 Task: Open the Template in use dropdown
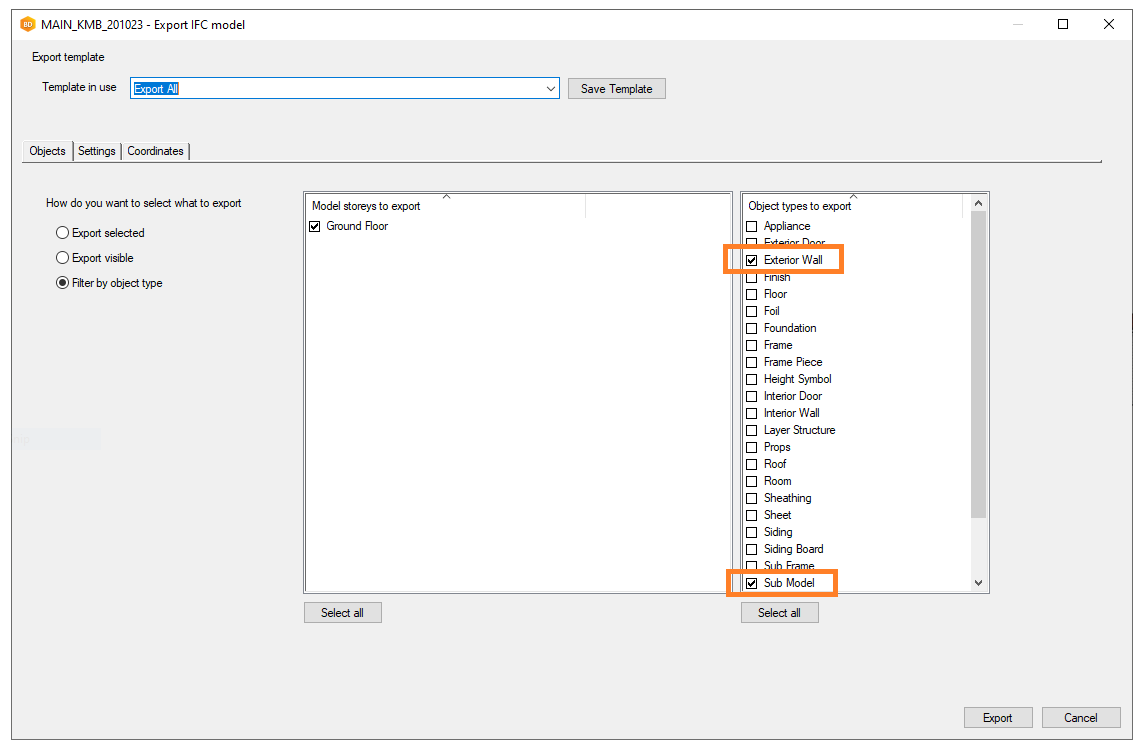pos(551,89)
